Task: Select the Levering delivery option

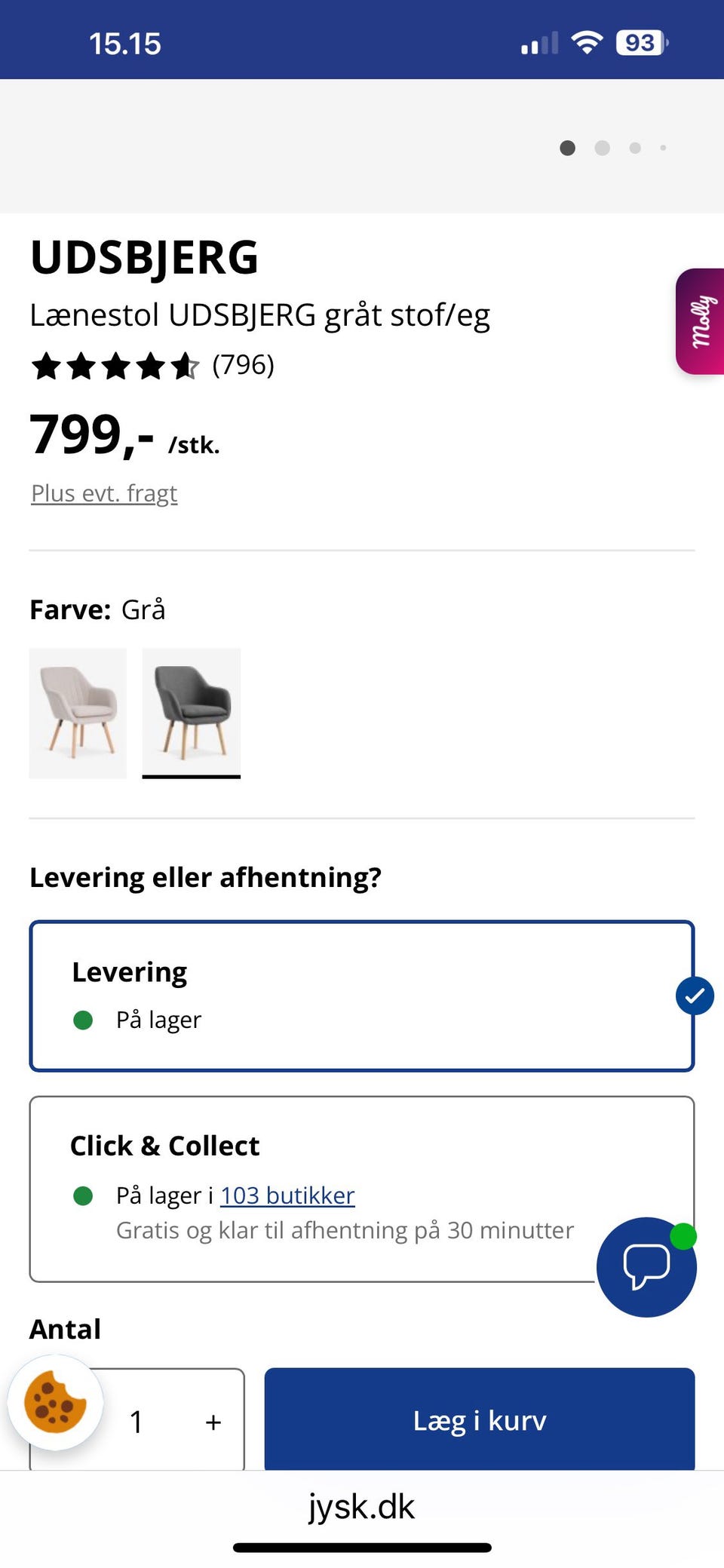Action: click(x=361, y=994)
